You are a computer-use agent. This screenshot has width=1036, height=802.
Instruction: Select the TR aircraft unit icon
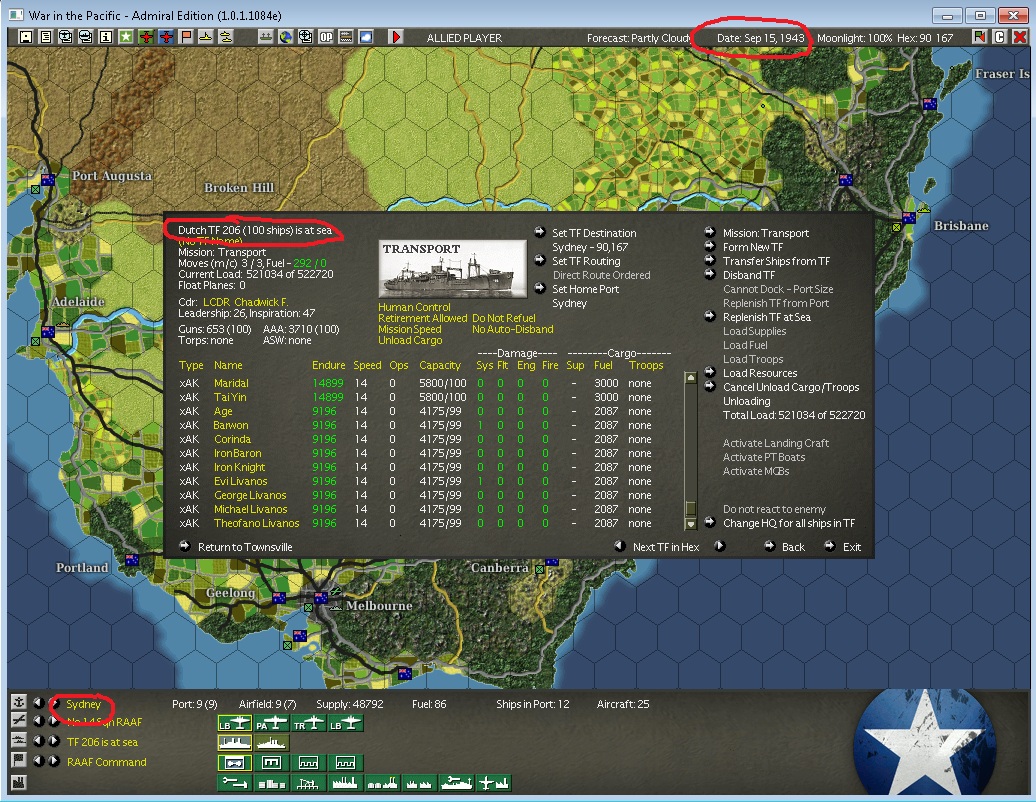tap(309, 723)
